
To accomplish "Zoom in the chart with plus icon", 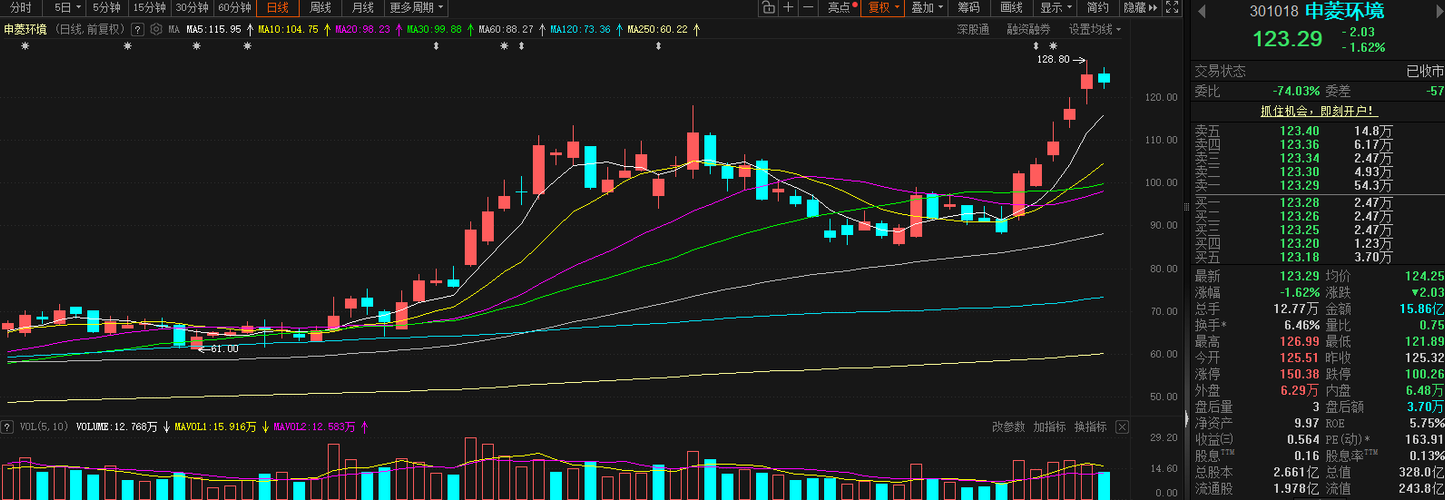I will (x=789, y=8).
